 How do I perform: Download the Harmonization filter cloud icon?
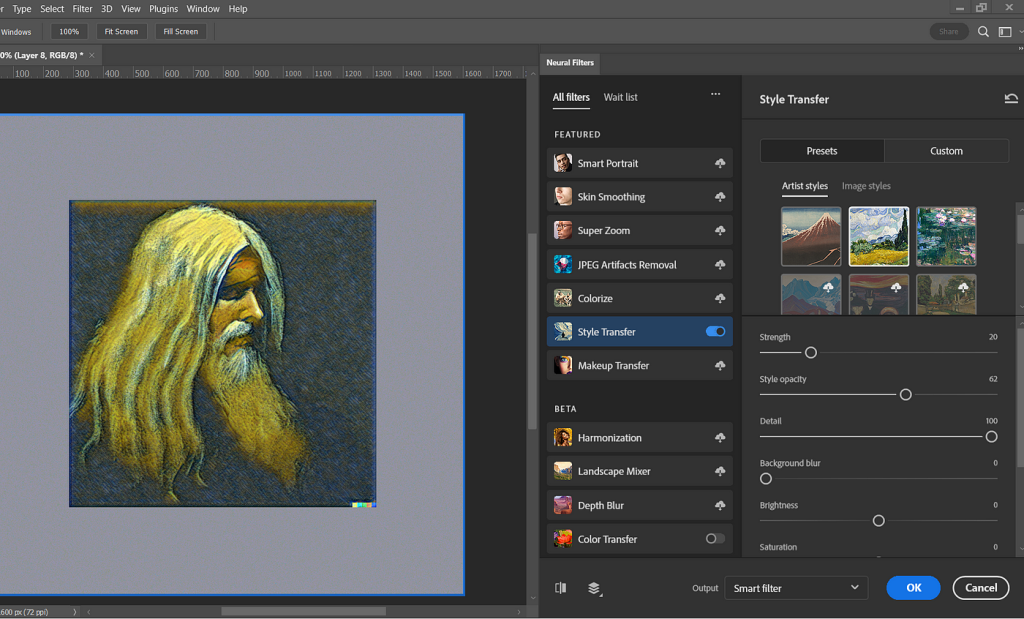tap(720, 437)
